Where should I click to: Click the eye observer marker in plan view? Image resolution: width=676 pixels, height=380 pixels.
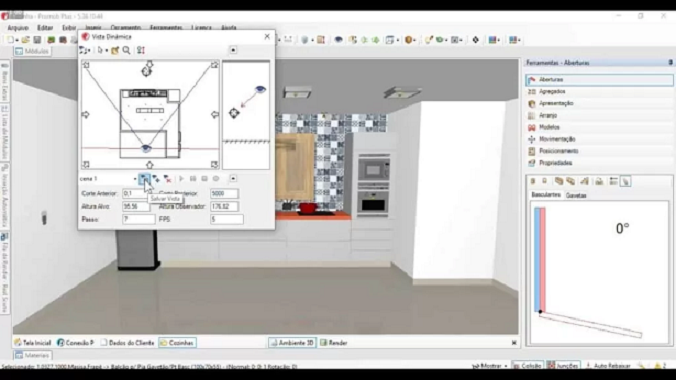146,149
